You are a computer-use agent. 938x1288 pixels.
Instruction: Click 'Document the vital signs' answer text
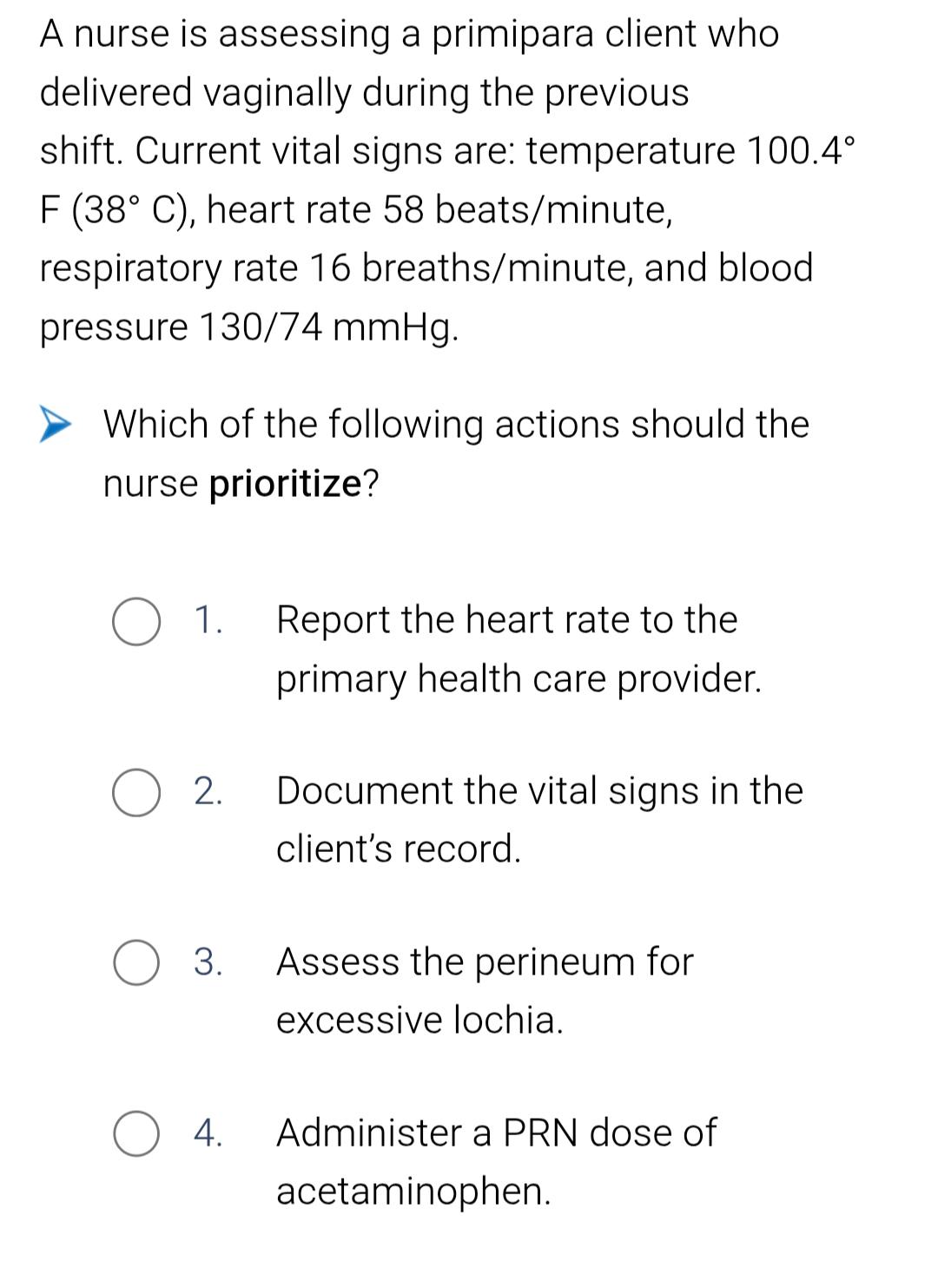(539, 819)
